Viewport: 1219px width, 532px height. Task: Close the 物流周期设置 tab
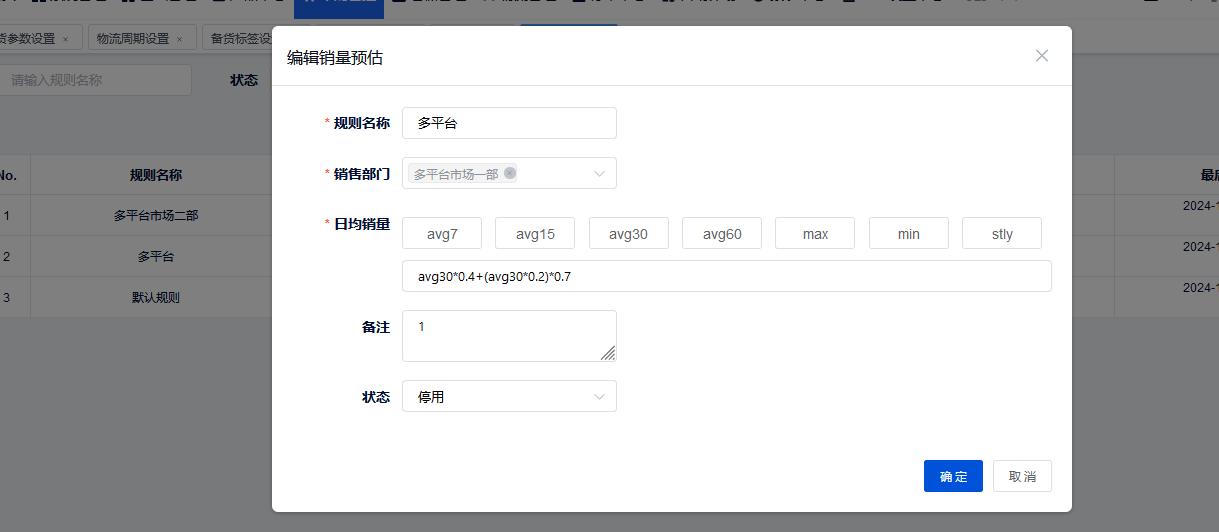[180, 40]
